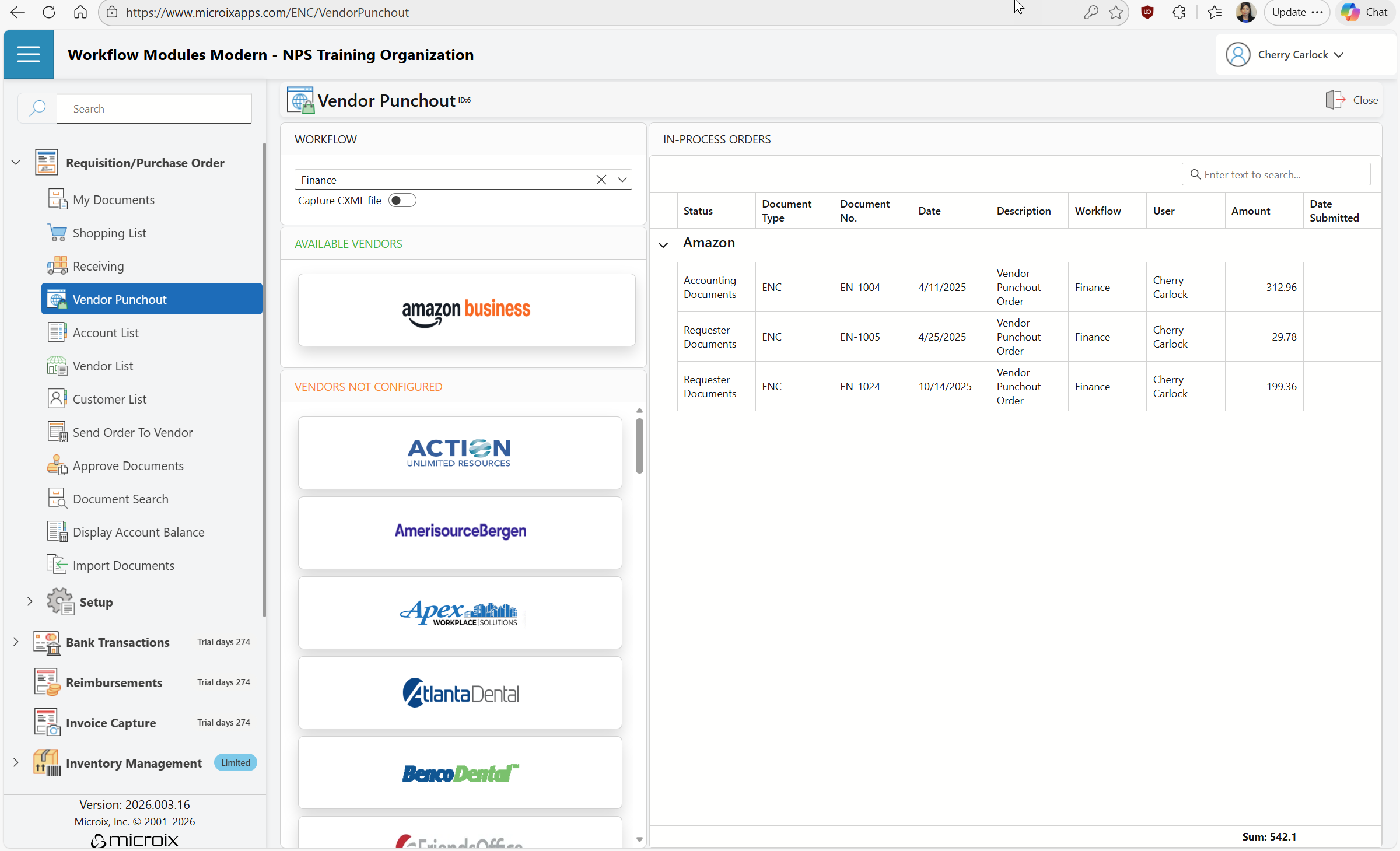Click the hamburger menu icon
This screenshot has height=851, width=1400.
coord(28,55)
